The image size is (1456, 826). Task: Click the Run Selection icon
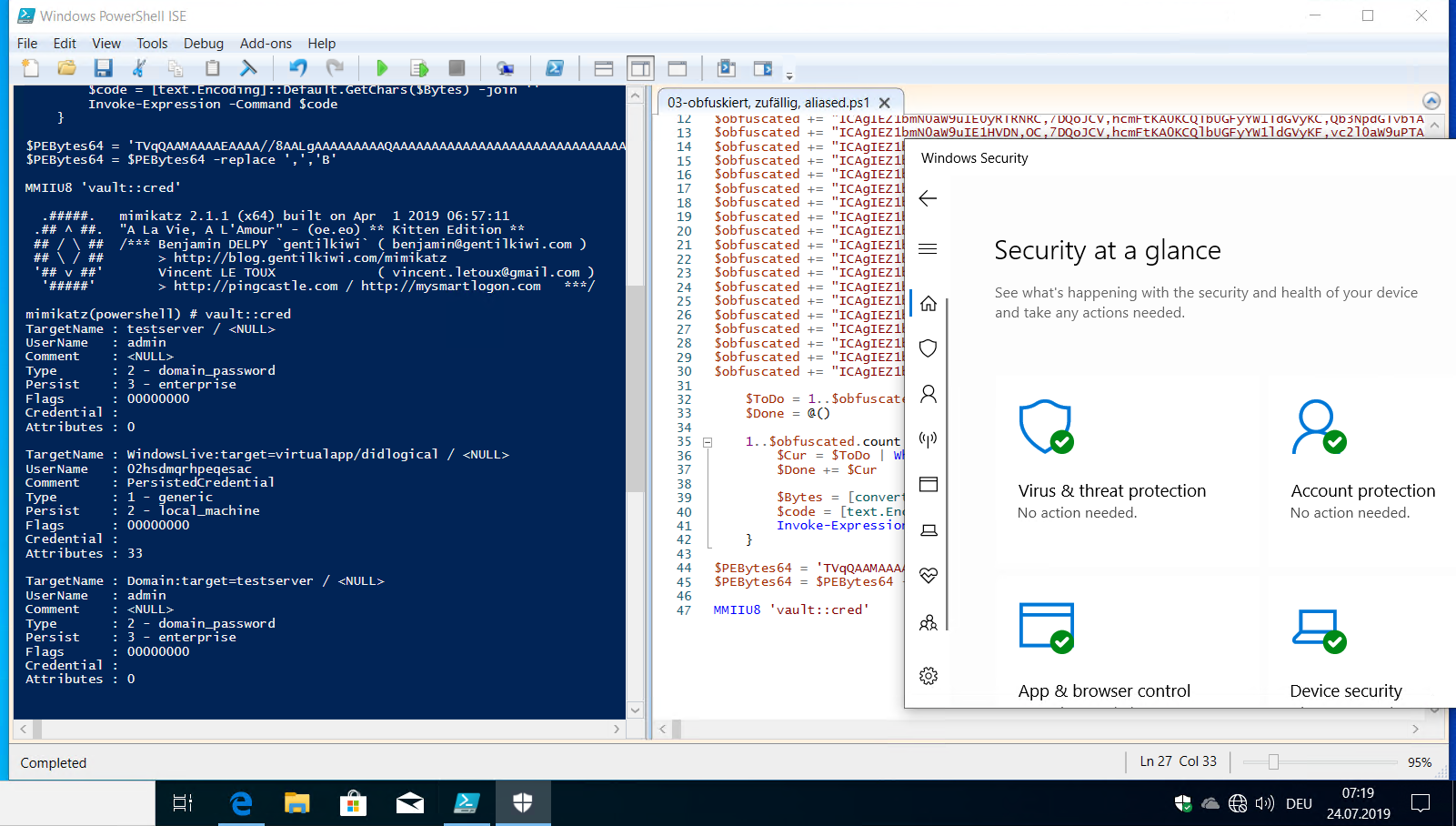[418, 68]
